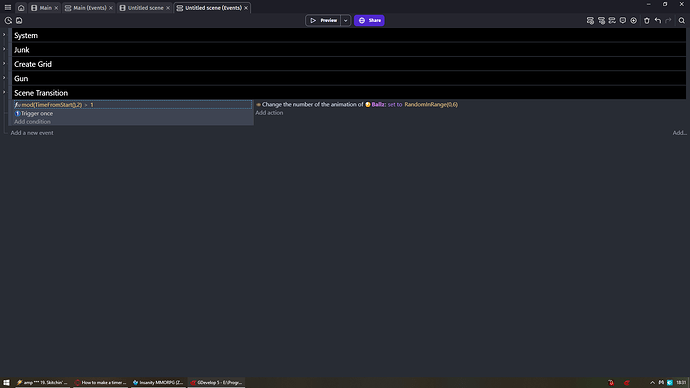Expand the Scene Transition event group
This screenshot has width=690, height=388.
(4, 92)
